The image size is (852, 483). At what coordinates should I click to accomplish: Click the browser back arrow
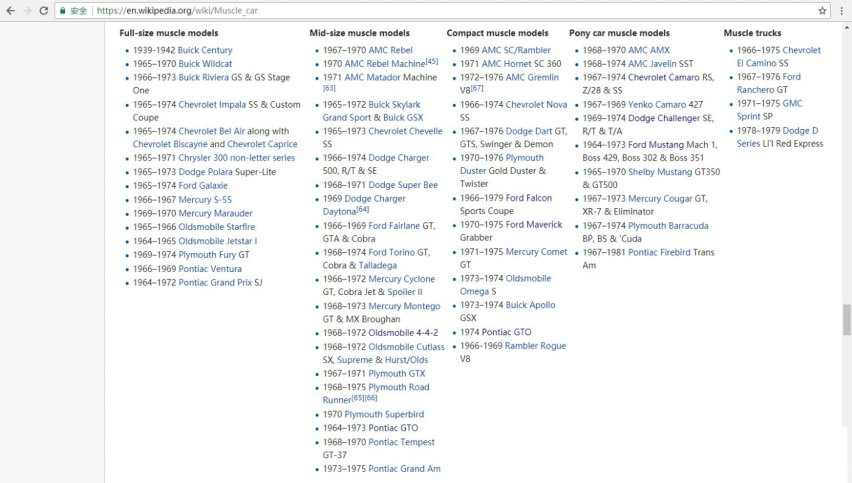tap(10, 10)
